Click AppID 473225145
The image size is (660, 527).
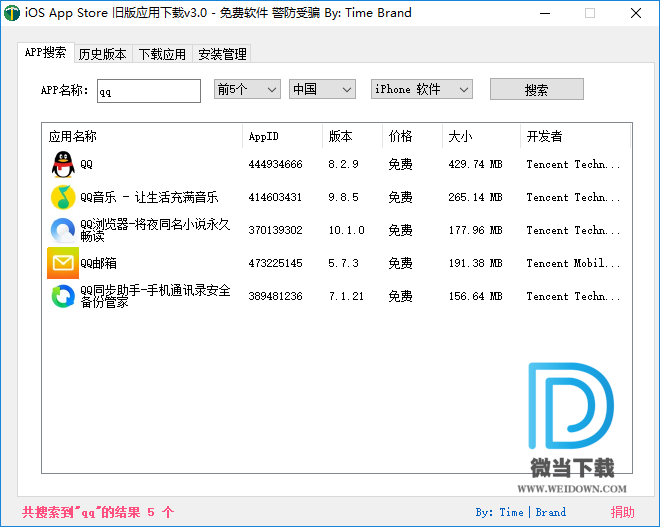pyautogui.click(x=275, y=263)
